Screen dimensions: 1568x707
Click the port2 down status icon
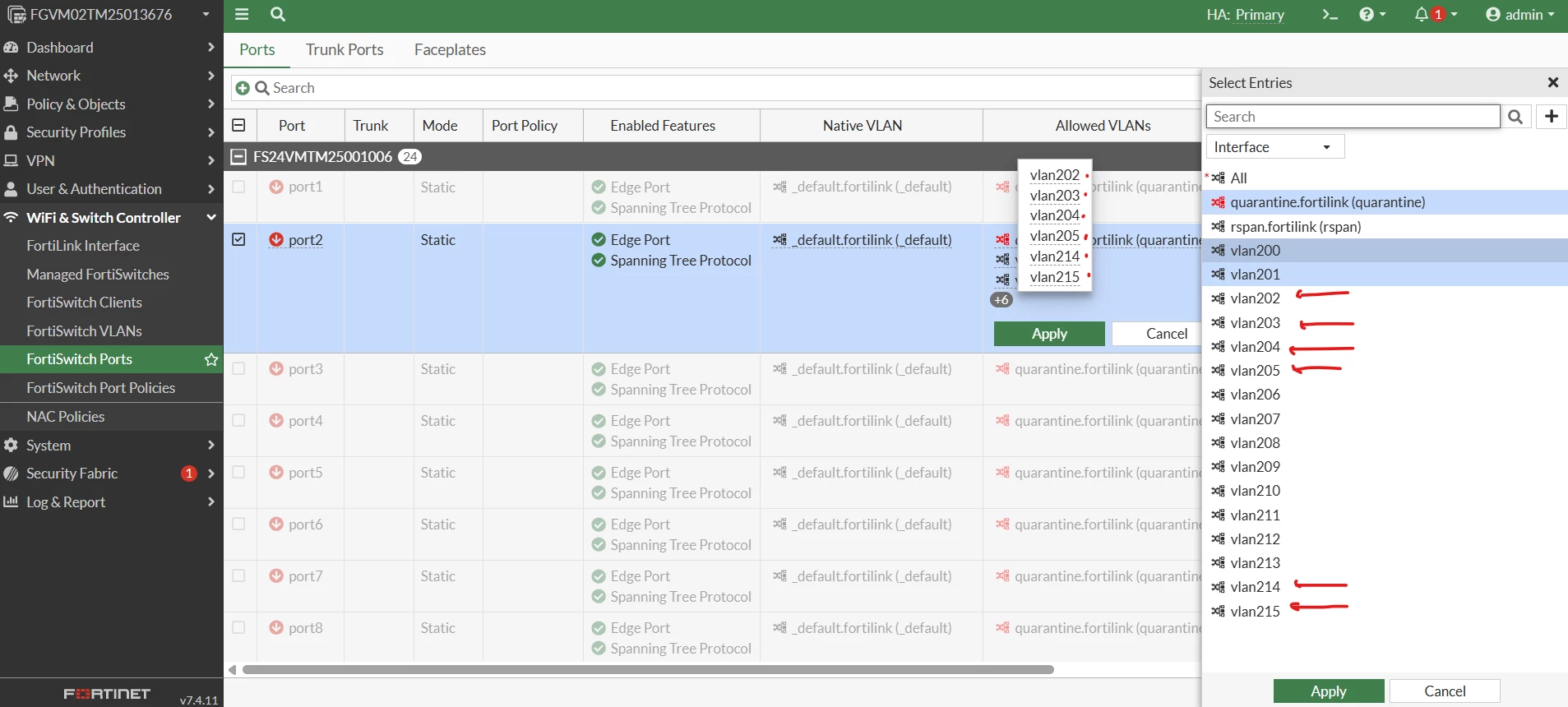click(276, 239)
